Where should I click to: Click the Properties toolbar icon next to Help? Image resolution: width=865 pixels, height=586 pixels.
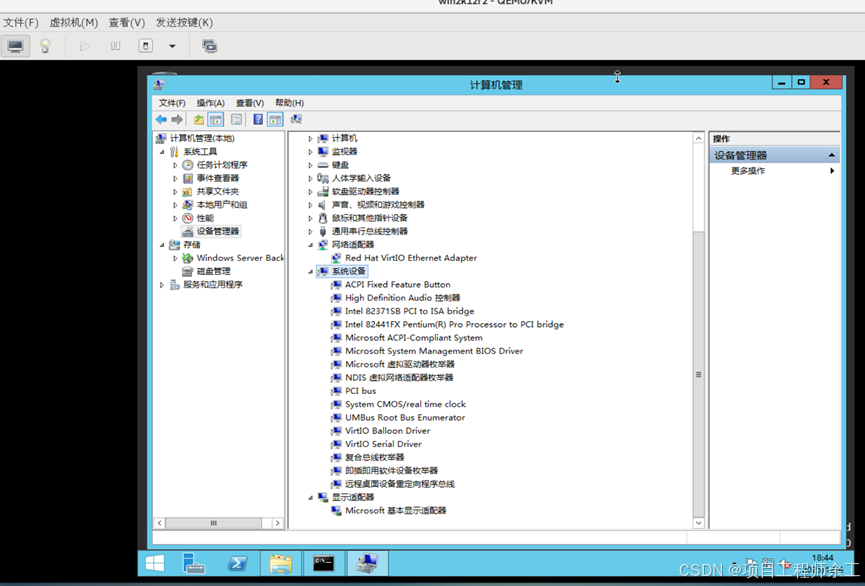pos(236,119)
